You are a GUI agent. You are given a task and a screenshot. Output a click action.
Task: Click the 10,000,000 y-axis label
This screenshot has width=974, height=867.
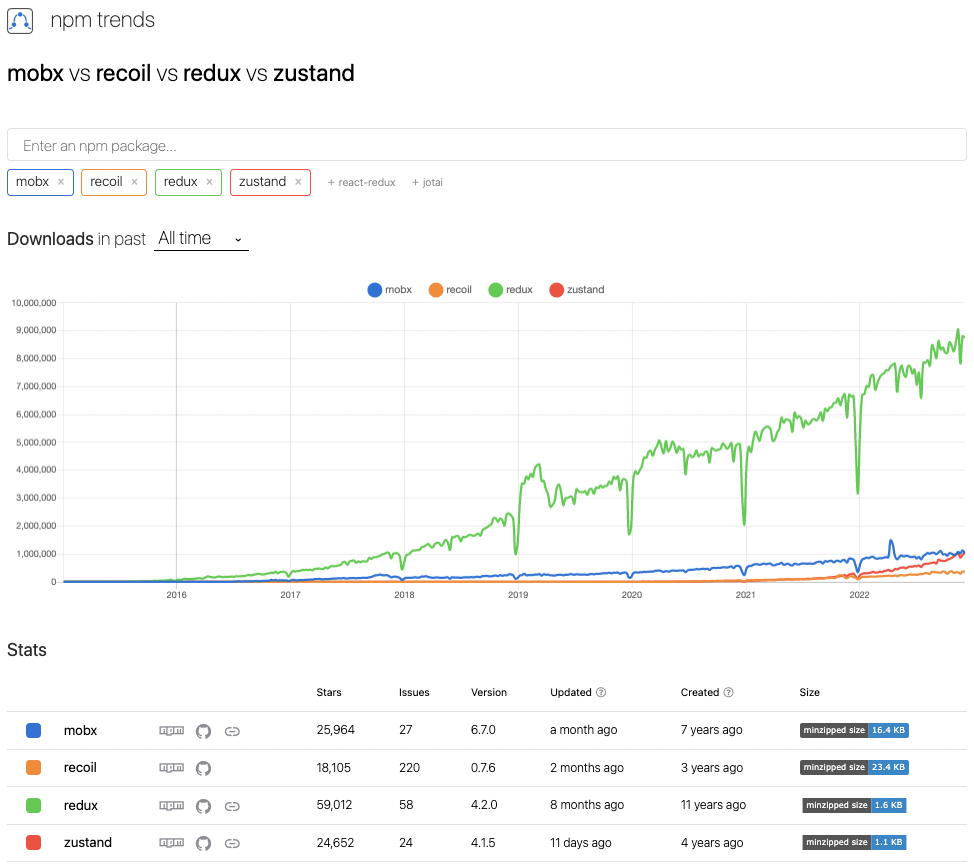coord(34,303)
